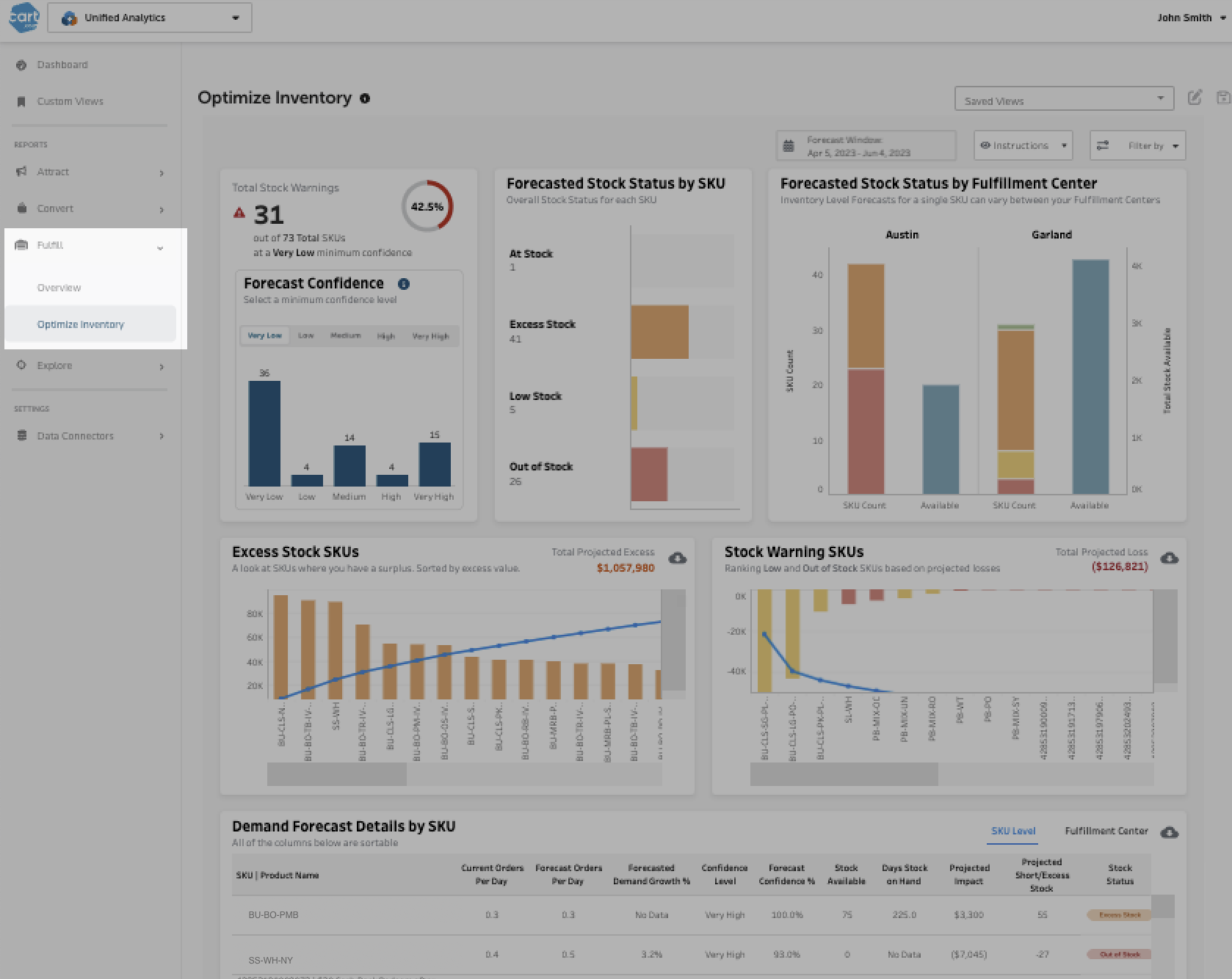Select Very Low confidence level
Image resolution: width=1232 pixels, height=979 pixels.
pos(264,335)
